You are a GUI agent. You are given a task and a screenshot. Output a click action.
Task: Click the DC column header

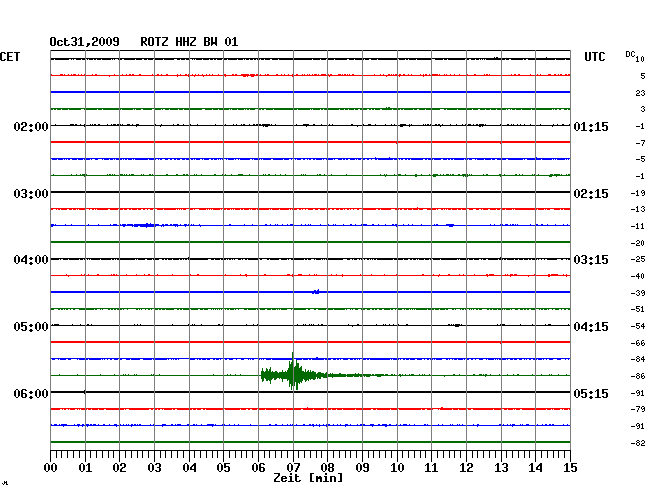[x=630, y=54]
